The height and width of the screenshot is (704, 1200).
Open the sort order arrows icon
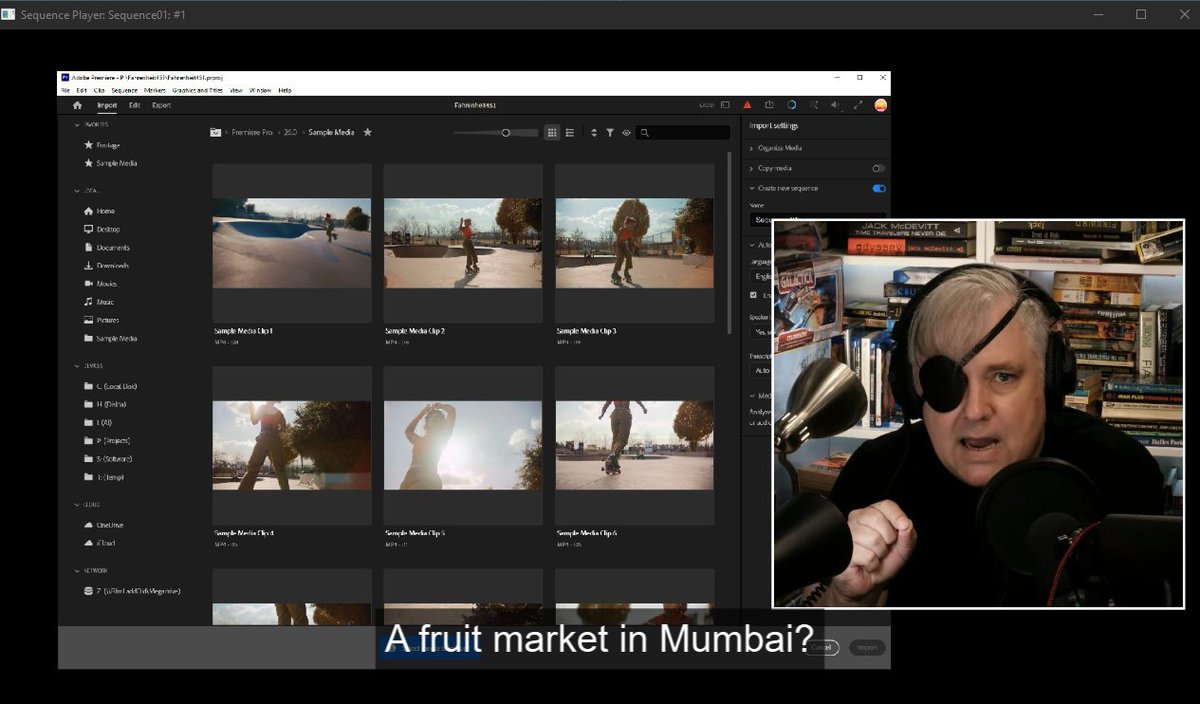coord(594,132)
